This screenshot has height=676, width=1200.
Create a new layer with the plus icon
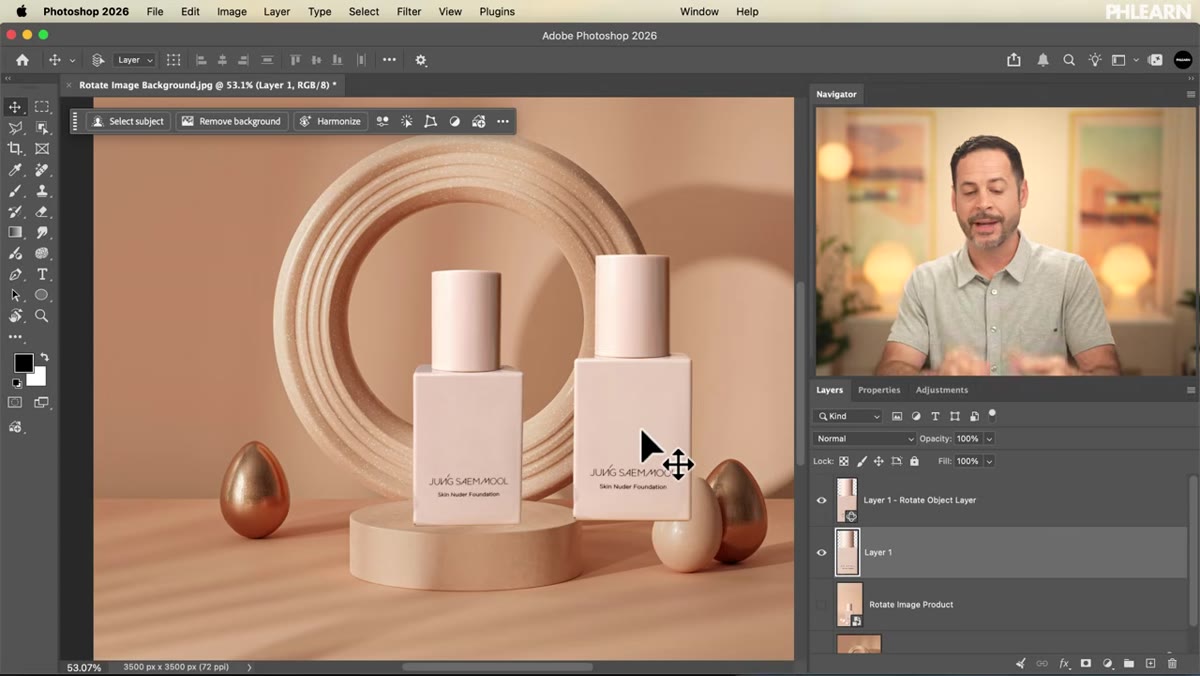(1150, 663)
